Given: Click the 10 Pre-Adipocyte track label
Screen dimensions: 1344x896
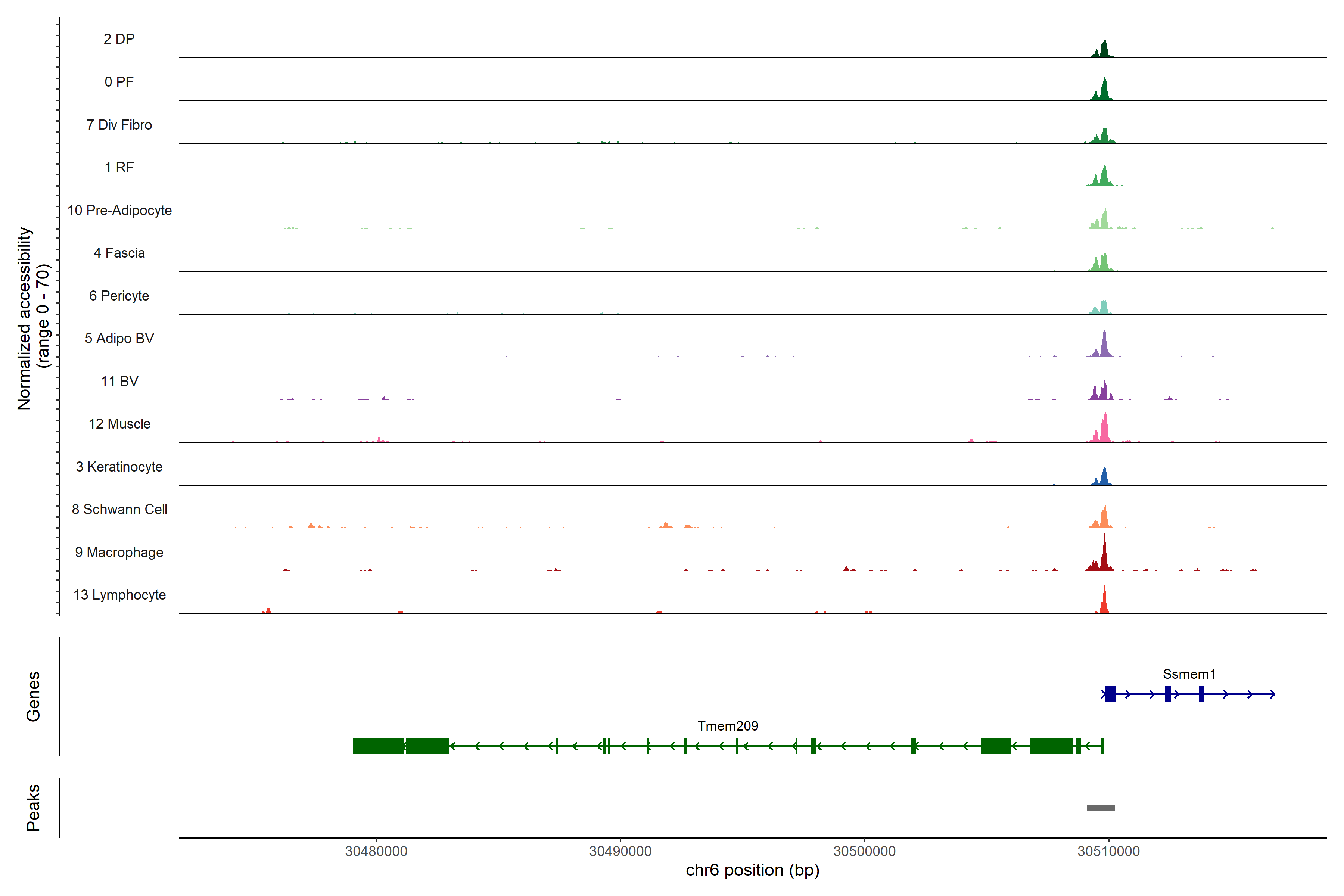Looking at the screenshot, I should [x=119, y=210].
